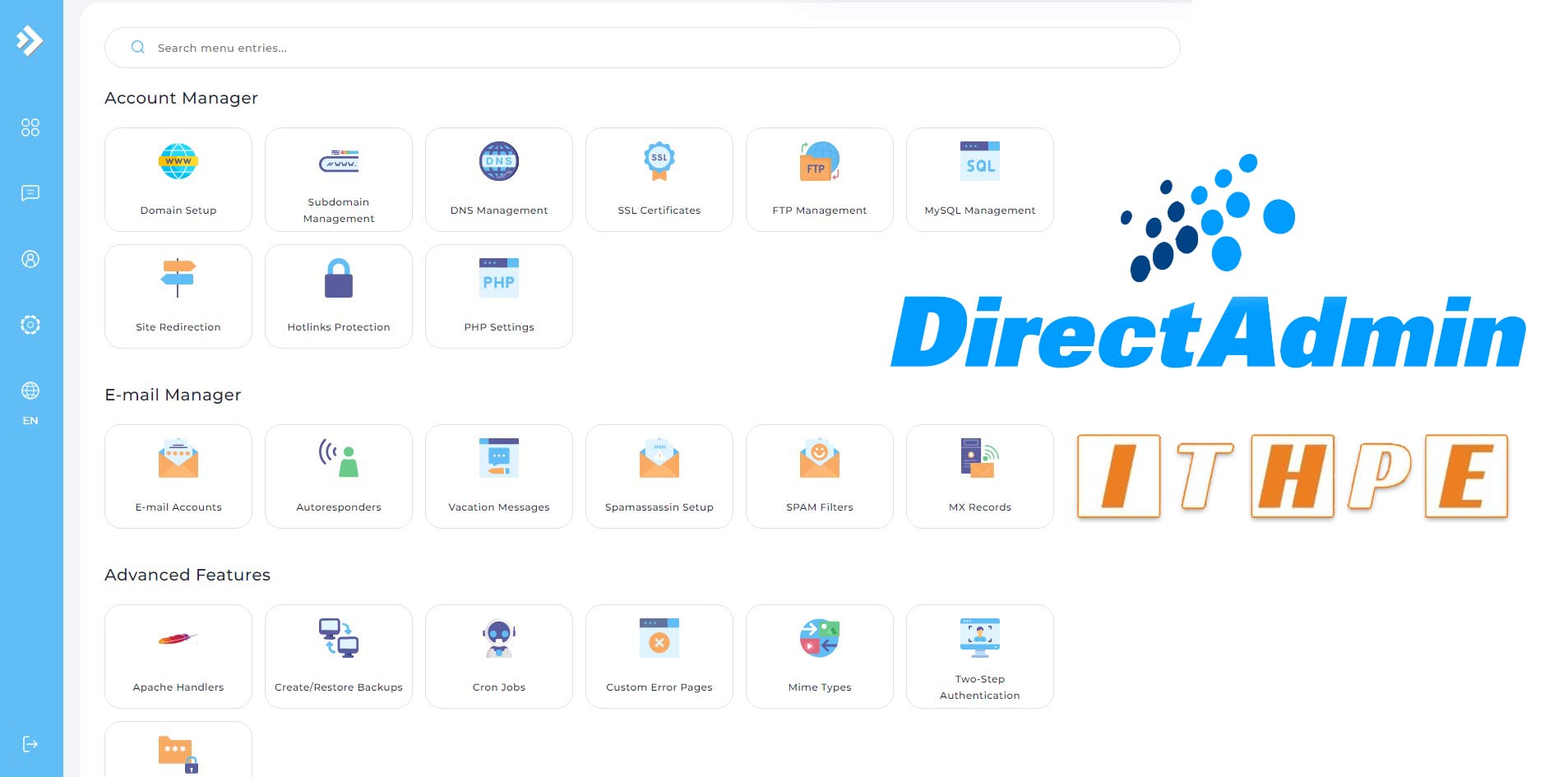Click Apache Handlers label
The height and width of the screenshot is (777, 1568).
pyautogui.click(x=178, y=687)
